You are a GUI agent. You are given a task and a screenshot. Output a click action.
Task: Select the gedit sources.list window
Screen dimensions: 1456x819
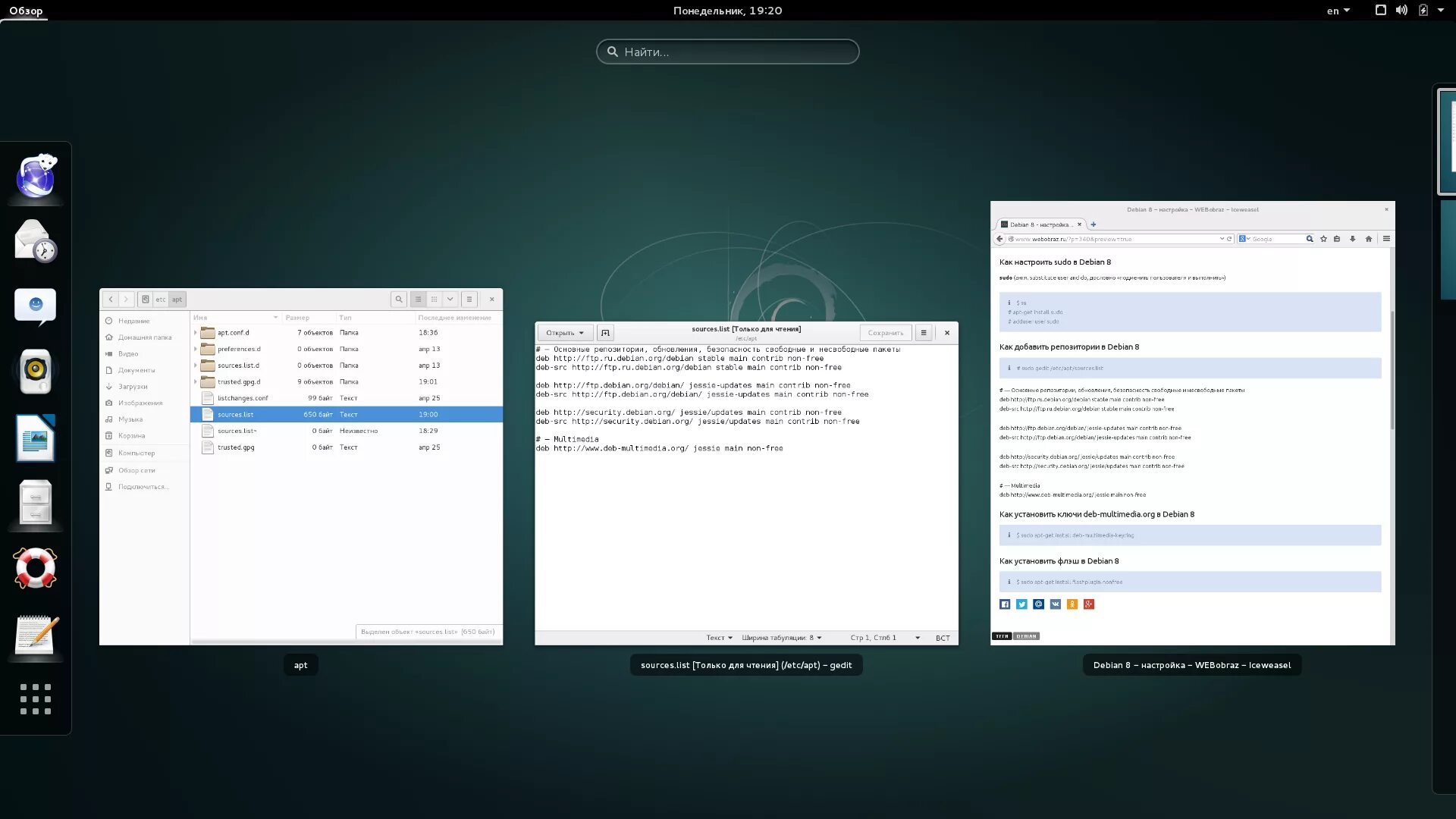(746, 485)
